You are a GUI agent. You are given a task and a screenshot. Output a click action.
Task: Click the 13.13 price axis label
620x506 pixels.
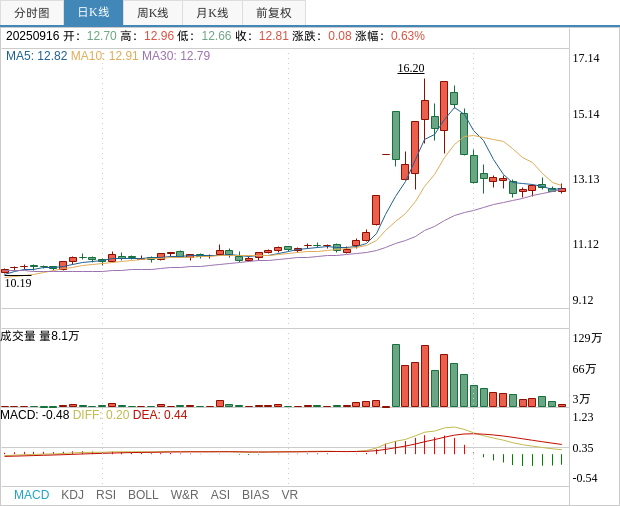pos(586,179)
